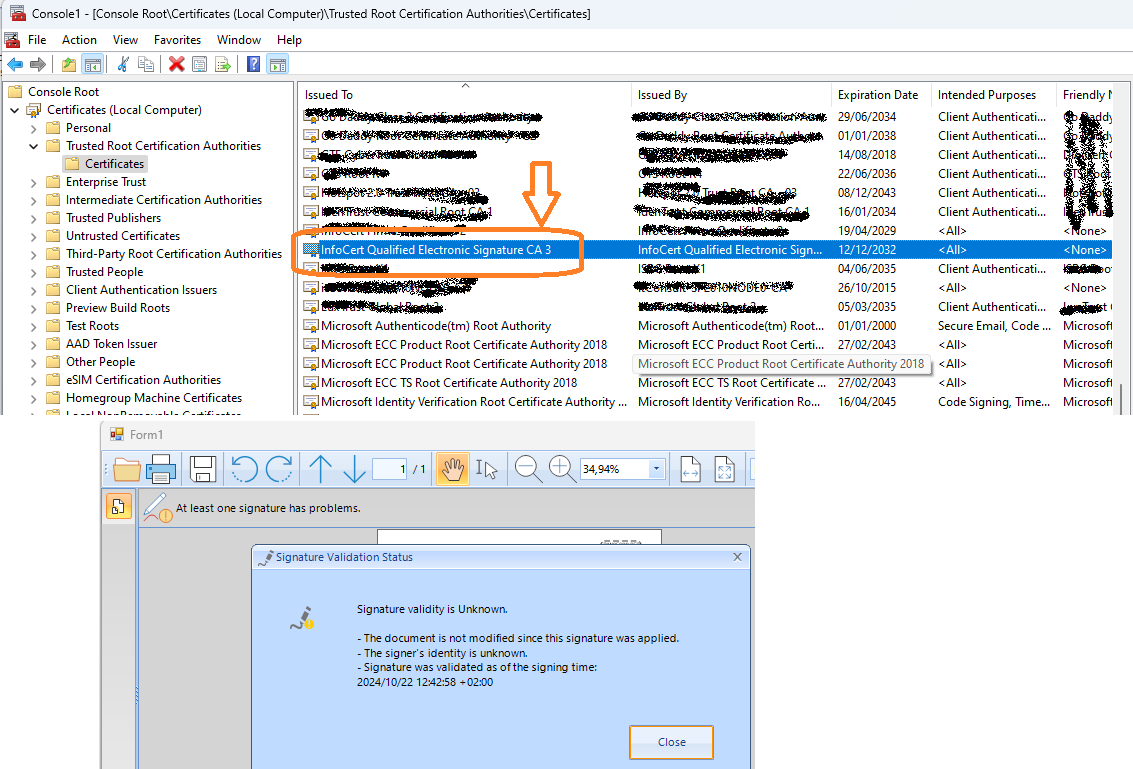Click the MMC Back arrow icon
Image resolution: width=1133 pixels, height=769 pixels.
(x=15, y=64)
